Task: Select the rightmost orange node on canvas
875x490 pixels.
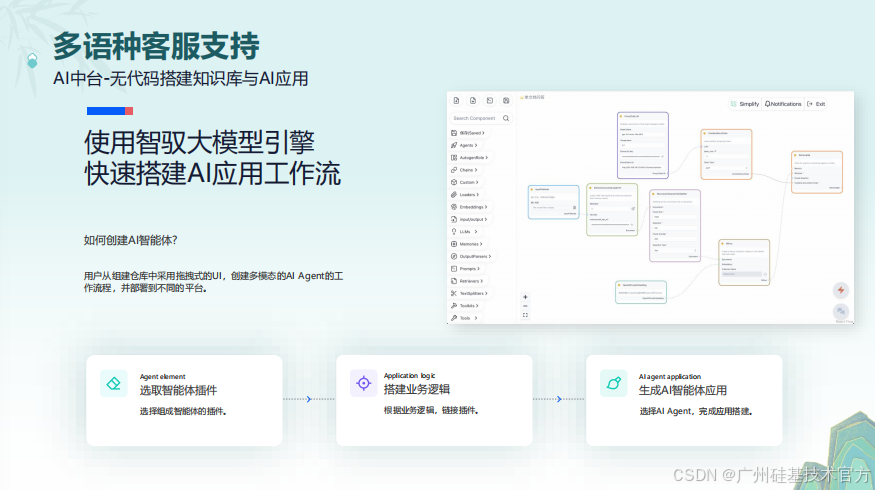Action: pos(817,172)
